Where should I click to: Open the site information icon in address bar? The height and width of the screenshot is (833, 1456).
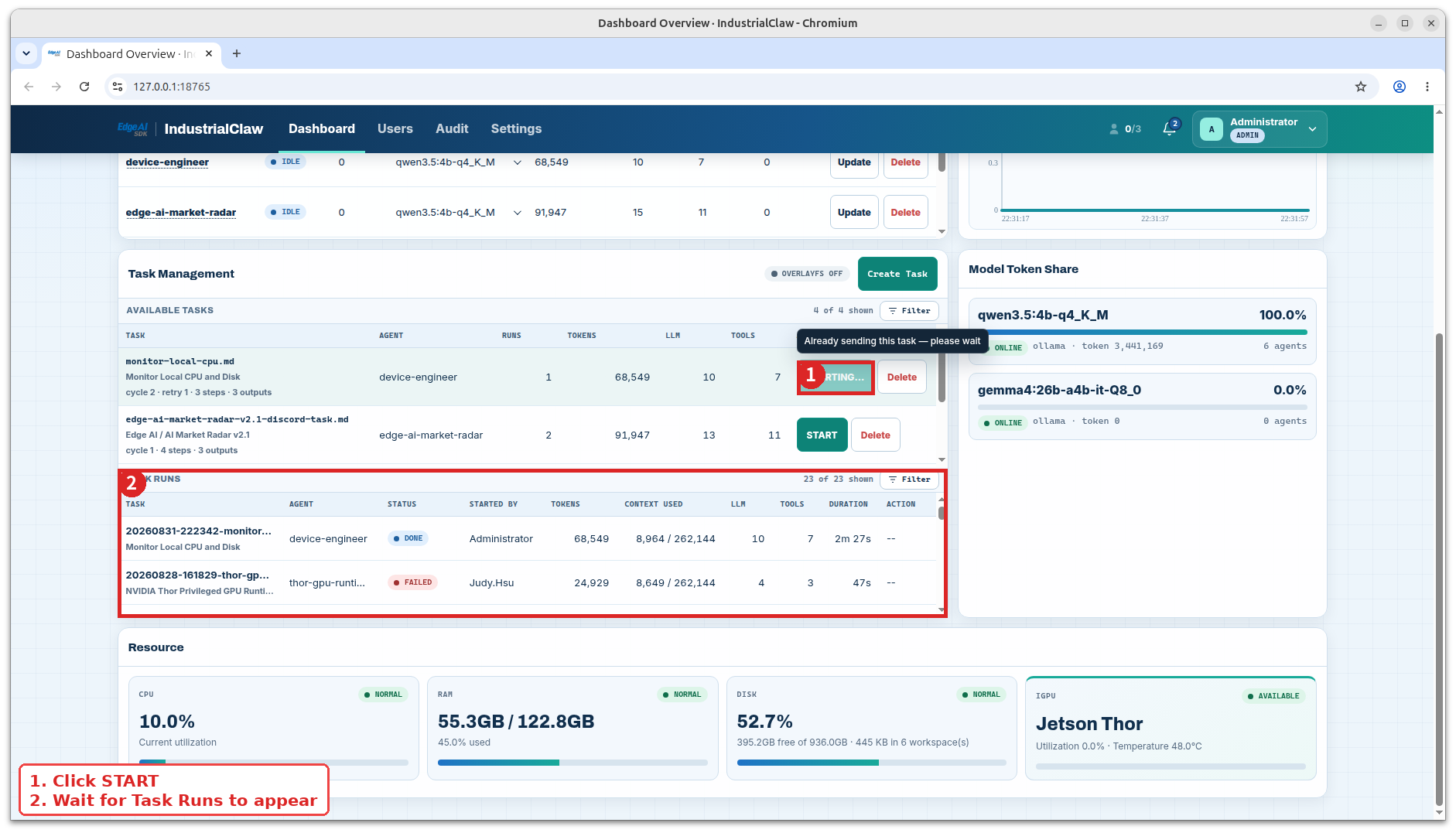(x=118, y=87)
